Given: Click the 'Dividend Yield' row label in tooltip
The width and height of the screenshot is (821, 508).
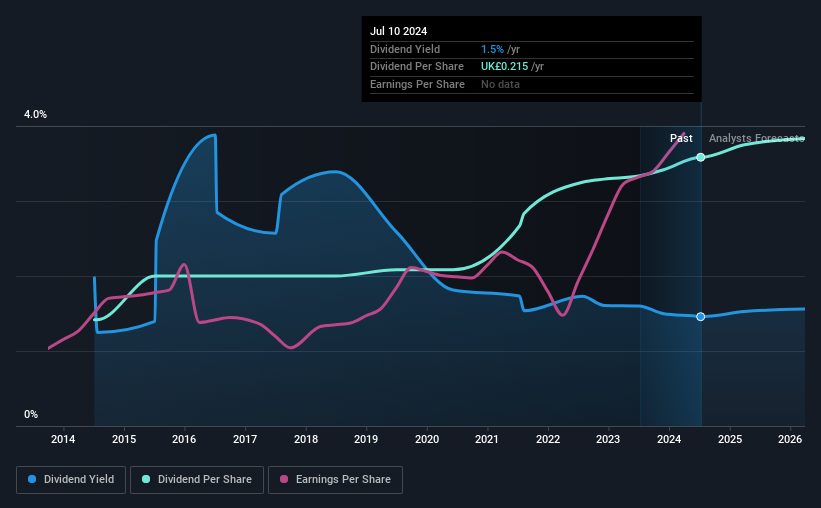Looking at the screenshot, I should point(405,49).
